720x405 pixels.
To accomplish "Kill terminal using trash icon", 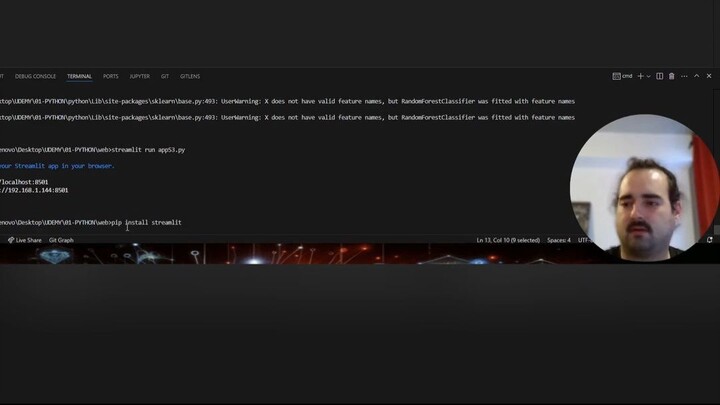I will click(x=671, y=76).
